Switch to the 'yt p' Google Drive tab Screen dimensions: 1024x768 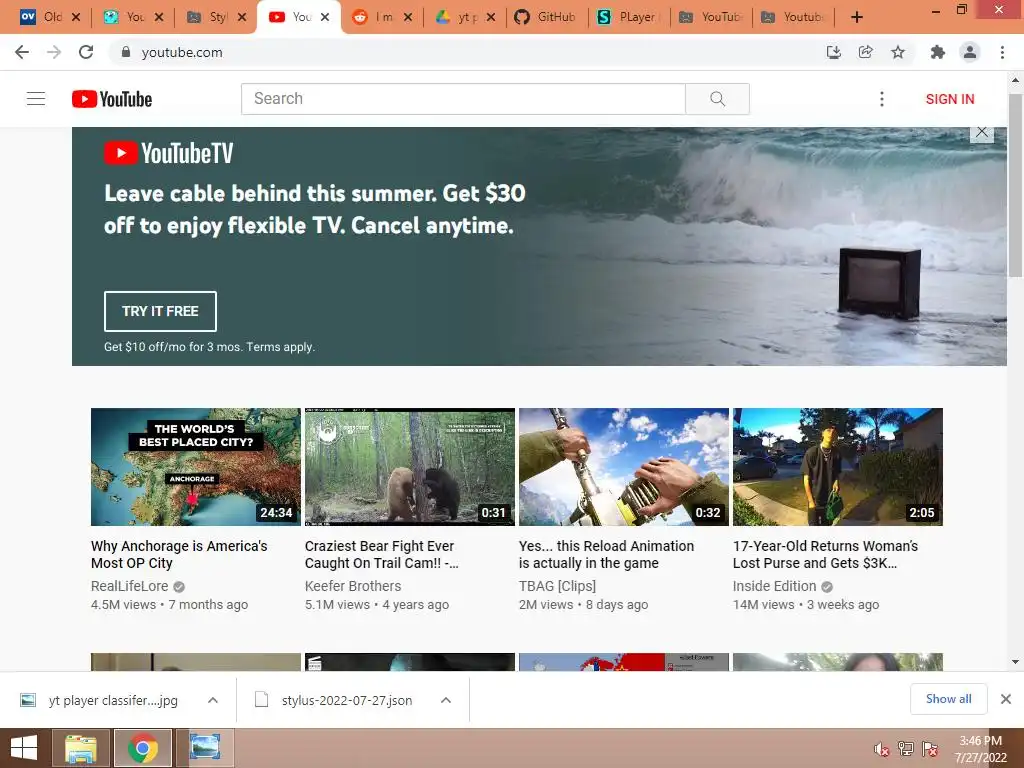pos(466,17)
